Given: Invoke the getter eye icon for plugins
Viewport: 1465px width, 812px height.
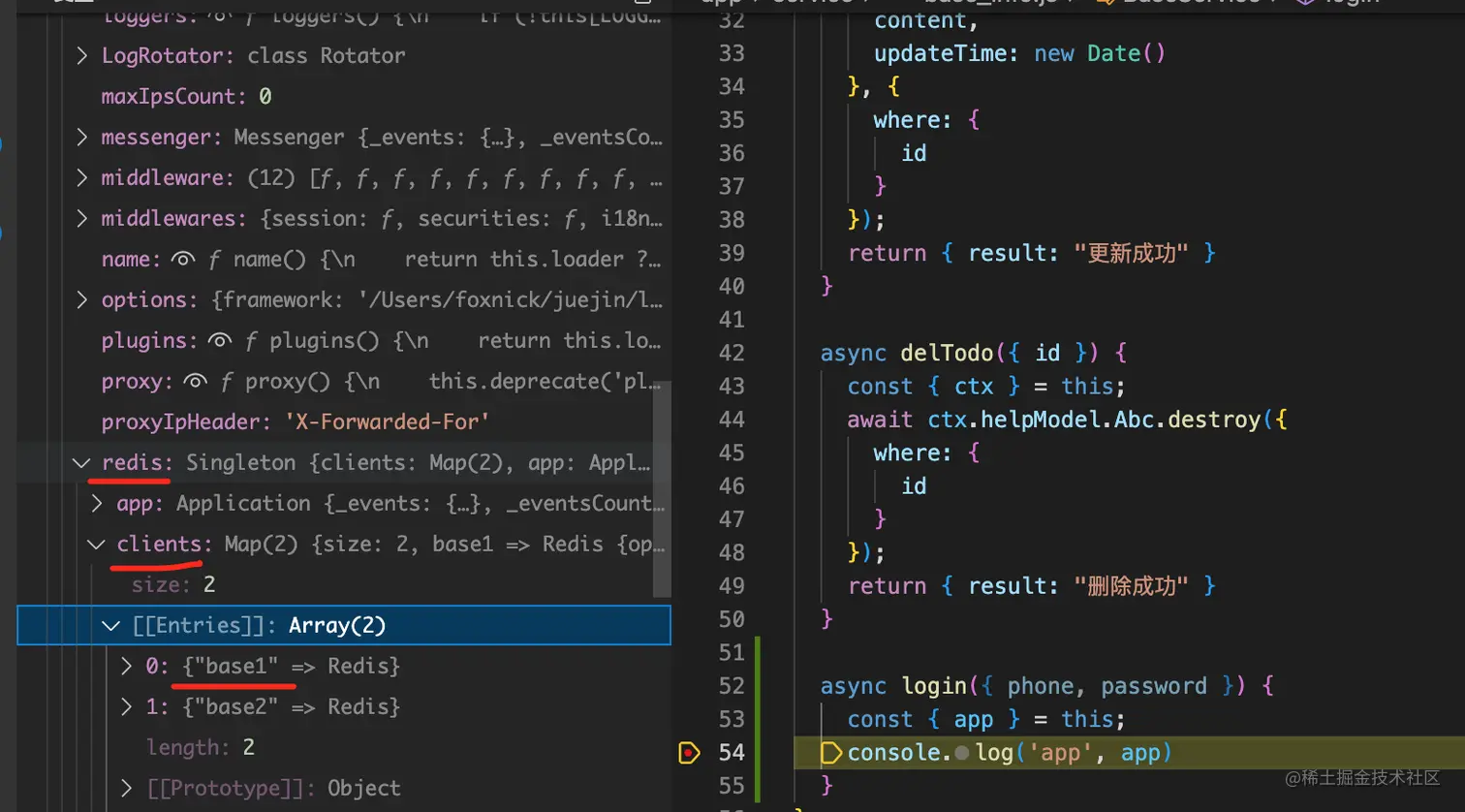Looking at the screenshot, I should 220,341.
